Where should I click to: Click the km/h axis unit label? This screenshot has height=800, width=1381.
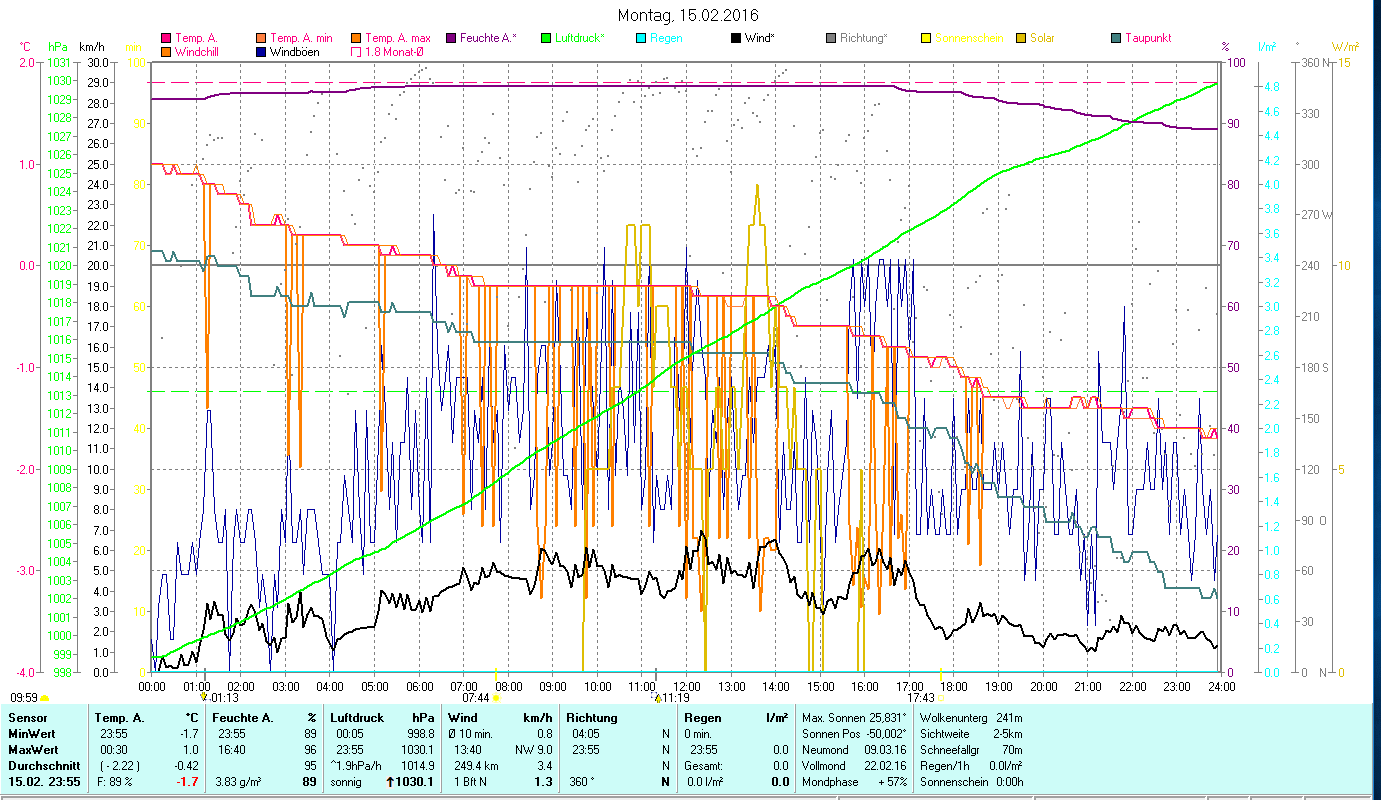coord(91,47)
